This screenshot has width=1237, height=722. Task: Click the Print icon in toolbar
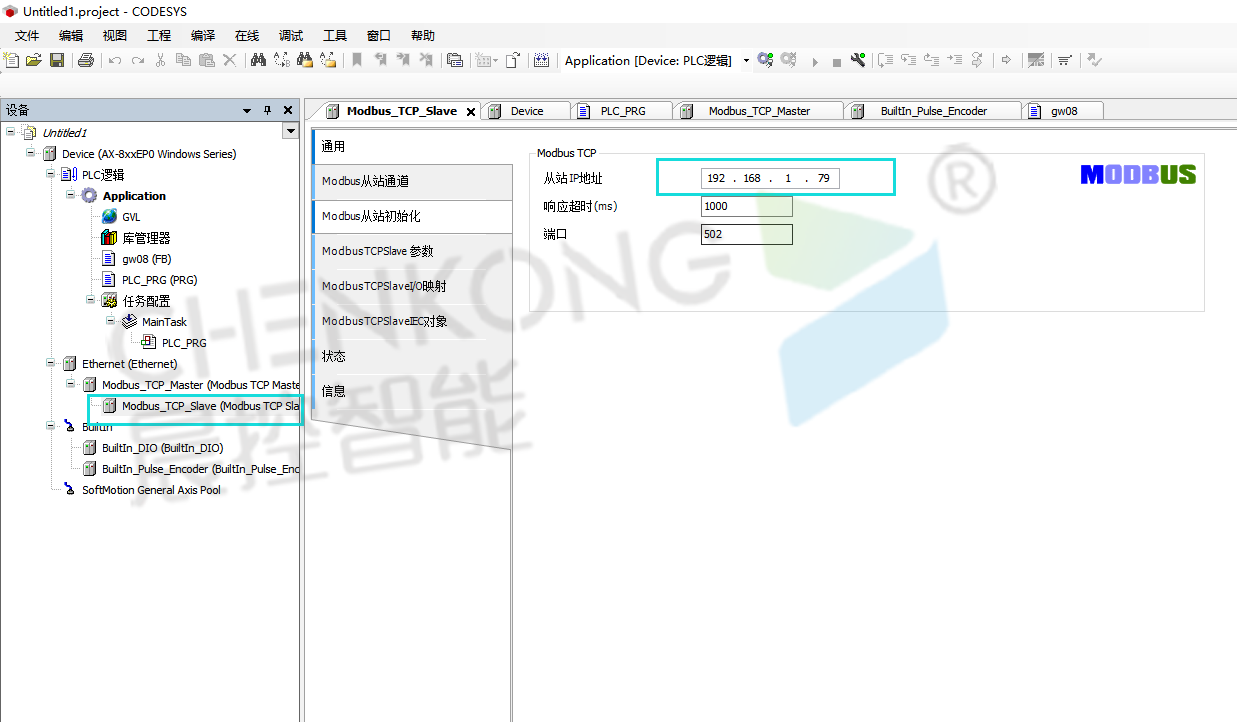tap(85, 60)
